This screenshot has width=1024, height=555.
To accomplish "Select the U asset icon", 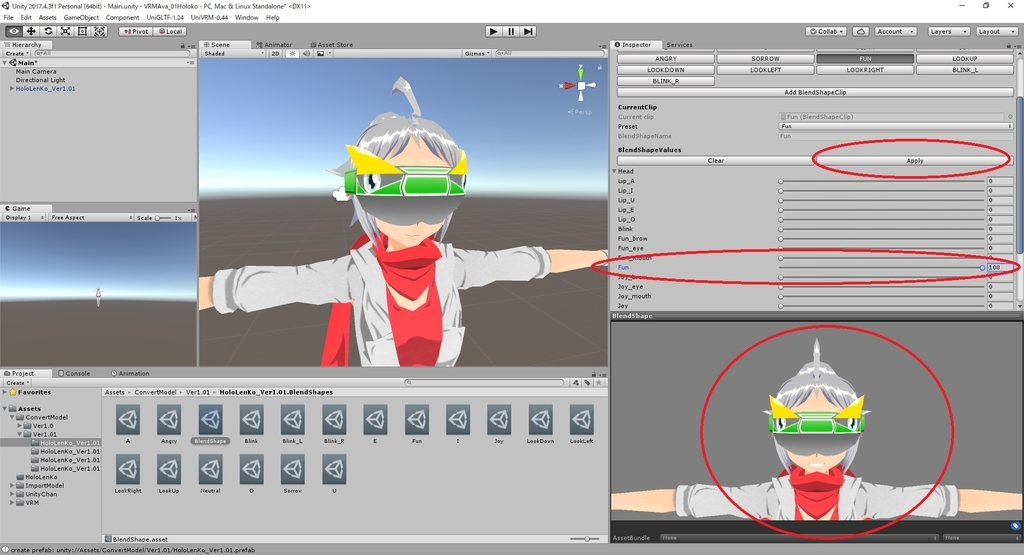I will coord(334,469).
